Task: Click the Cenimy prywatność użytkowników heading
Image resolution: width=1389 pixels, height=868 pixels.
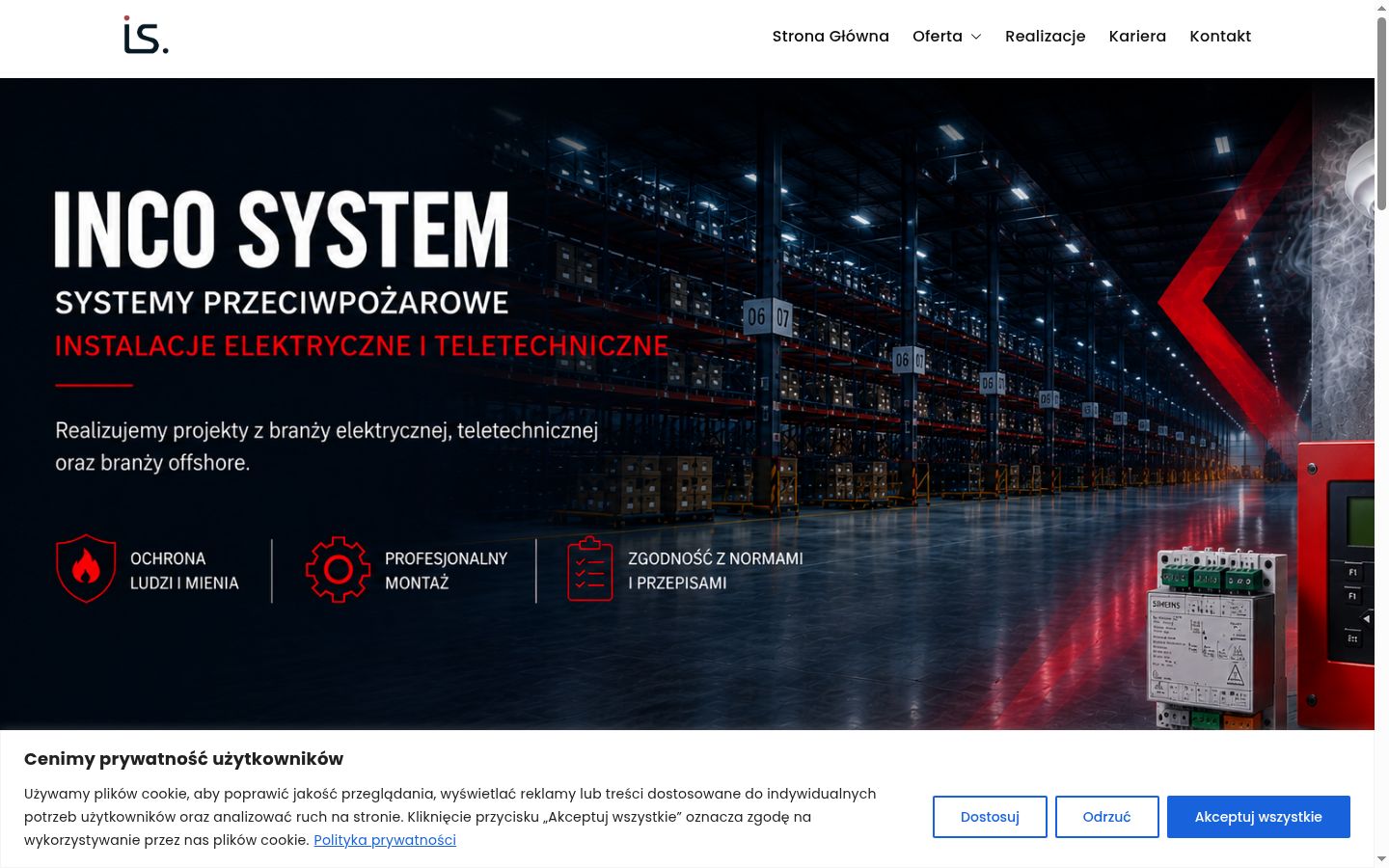Action: pos(183,759)
